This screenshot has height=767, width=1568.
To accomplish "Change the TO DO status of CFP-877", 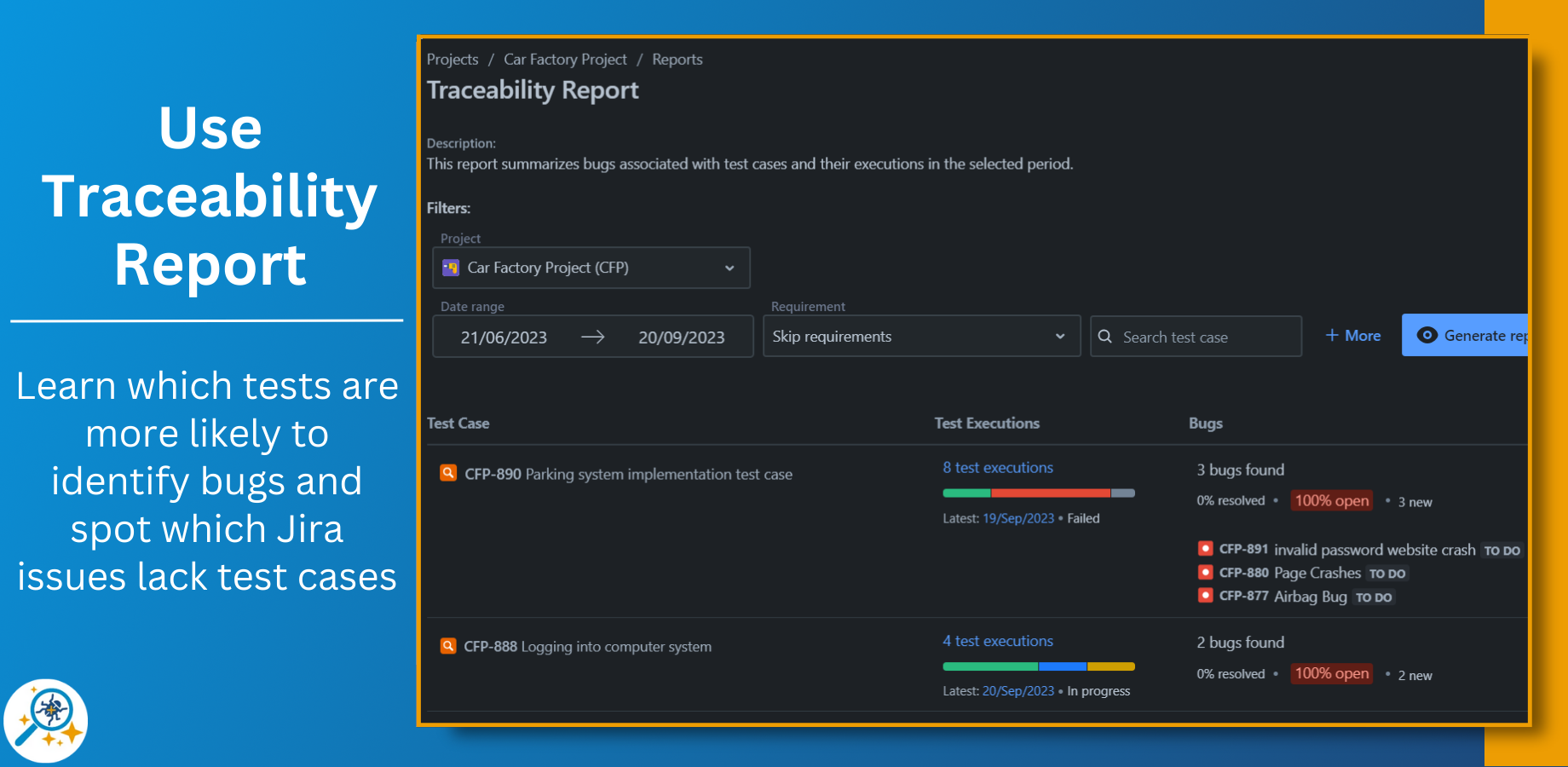I will 1375,597.
